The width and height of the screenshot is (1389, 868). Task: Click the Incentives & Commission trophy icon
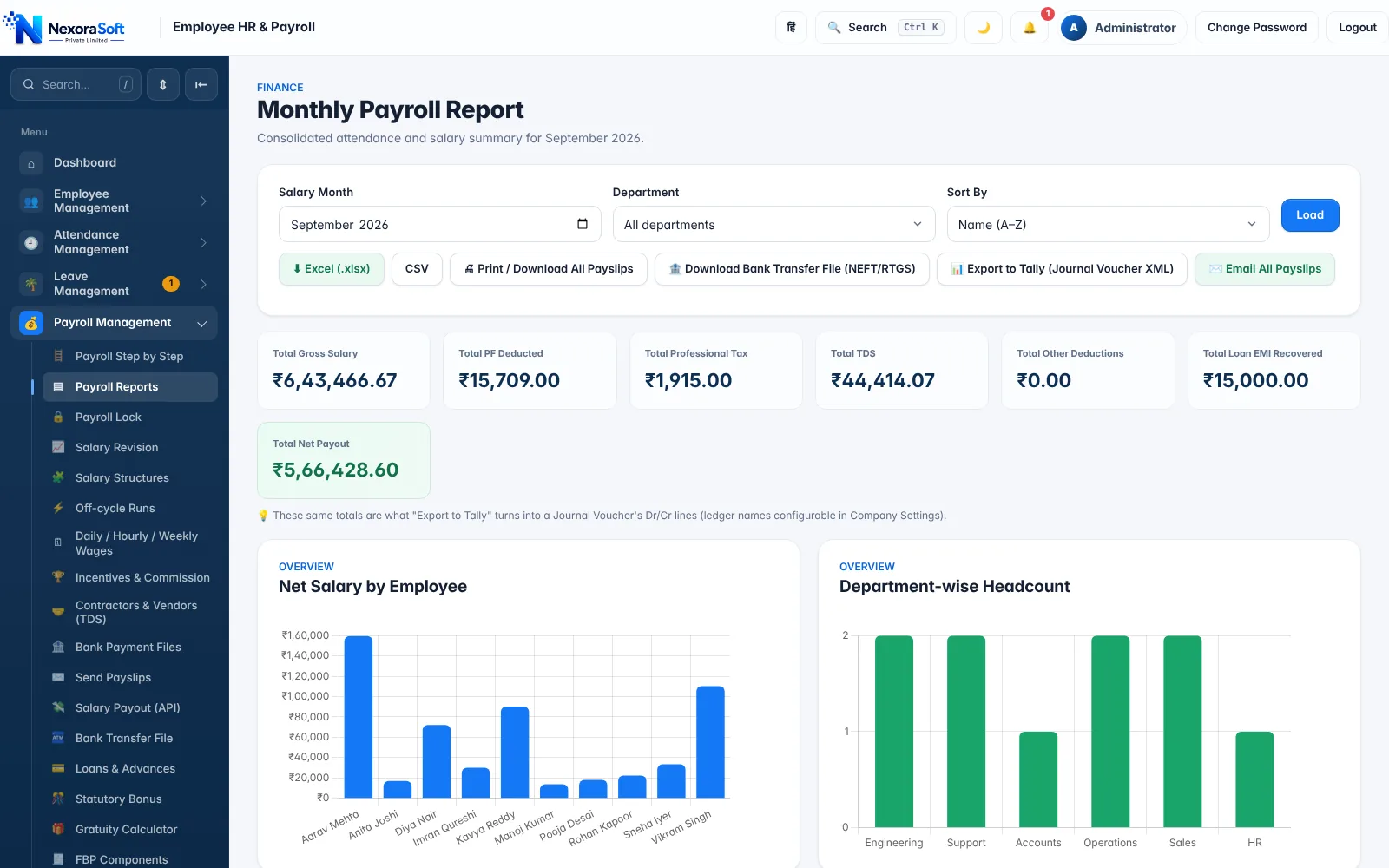pyautogui.click(x=58, y=577)
